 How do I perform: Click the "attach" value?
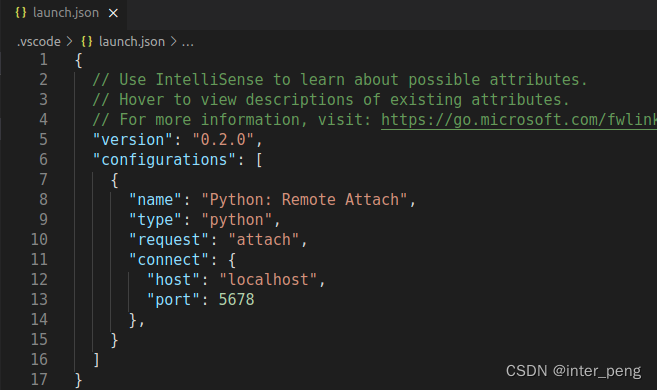pos(264,240)
